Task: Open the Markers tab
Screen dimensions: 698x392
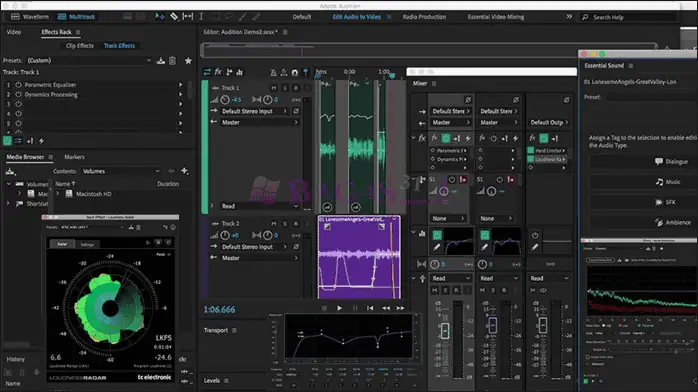Action: [x=74, y=157]
